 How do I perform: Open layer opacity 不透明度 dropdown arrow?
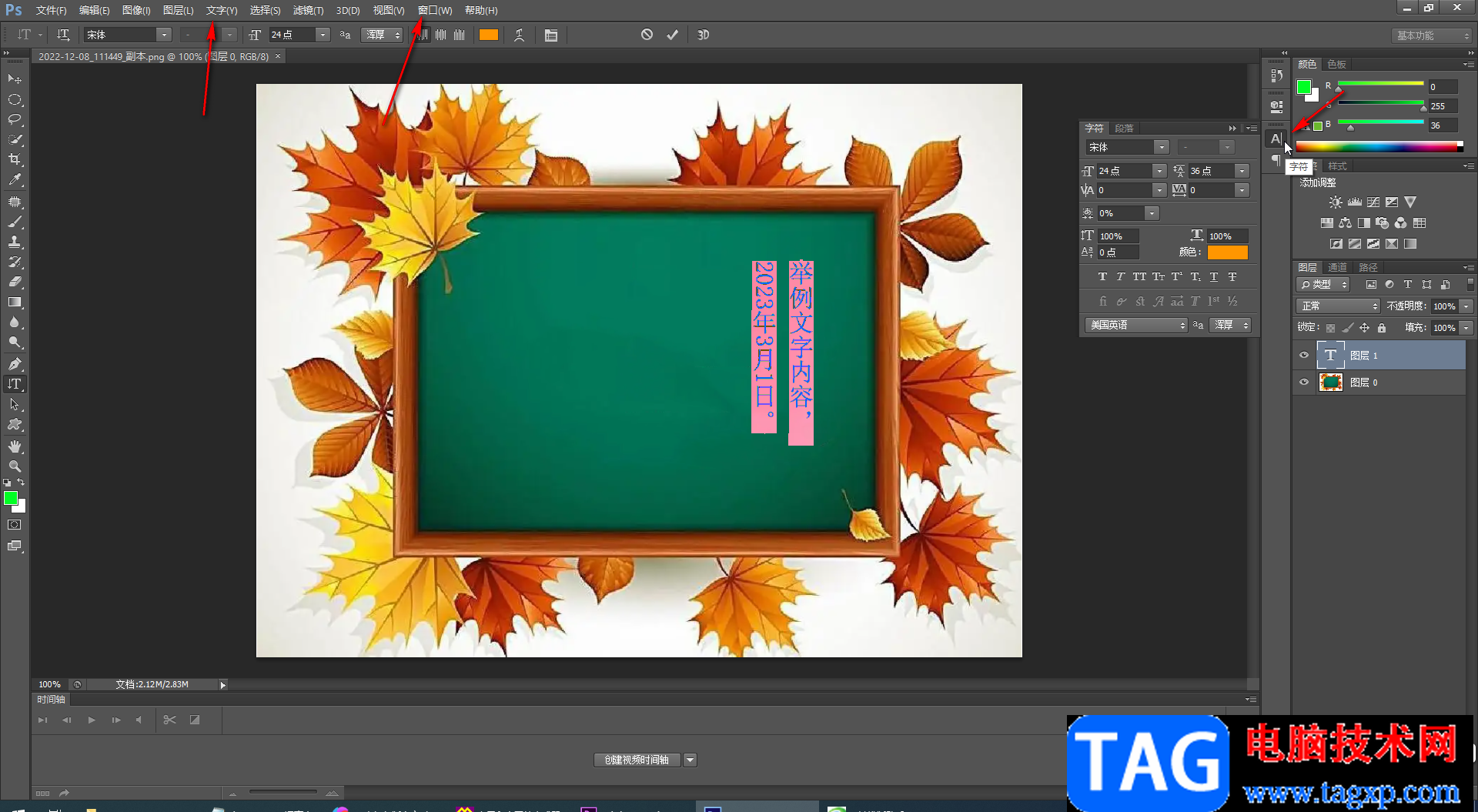[1466, 306]
